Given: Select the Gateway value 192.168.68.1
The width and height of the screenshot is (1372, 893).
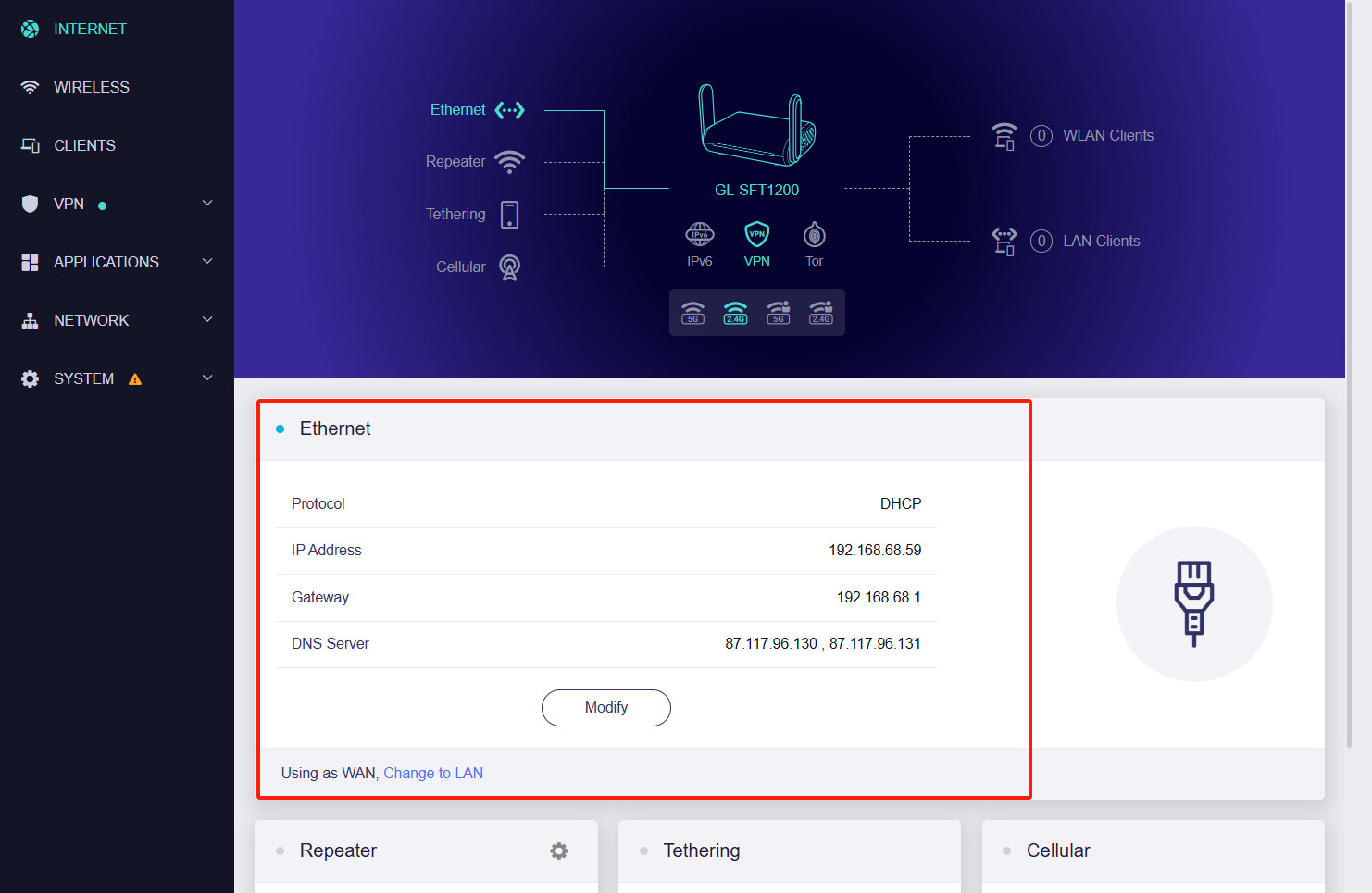Looking at the screenshot, I should [x=879, y=598].
